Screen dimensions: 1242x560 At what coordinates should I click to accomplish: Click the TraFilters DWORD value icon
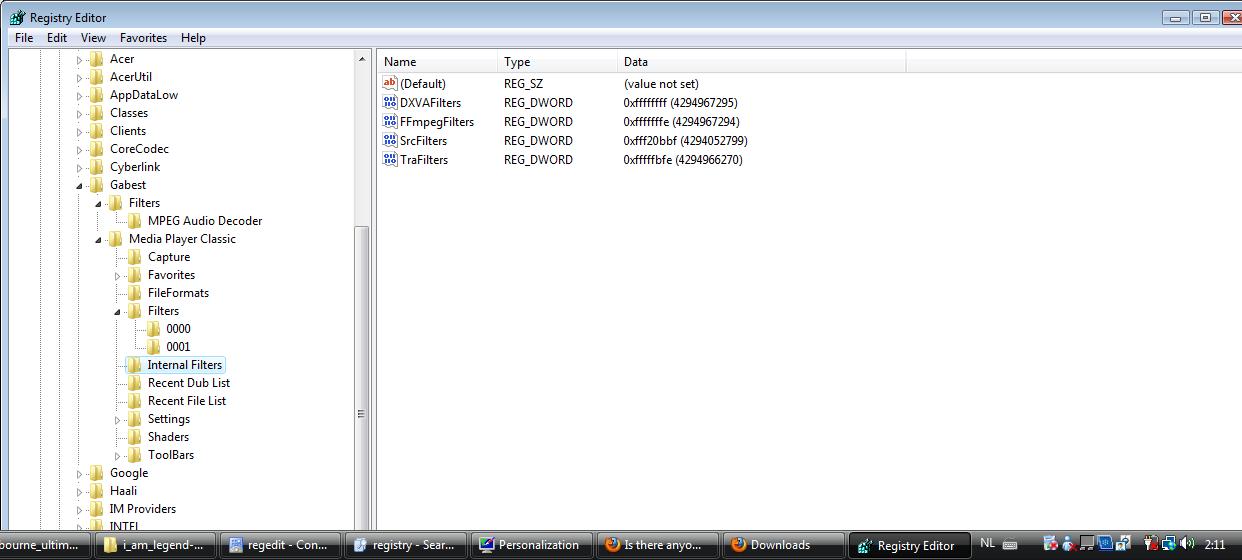390,160
